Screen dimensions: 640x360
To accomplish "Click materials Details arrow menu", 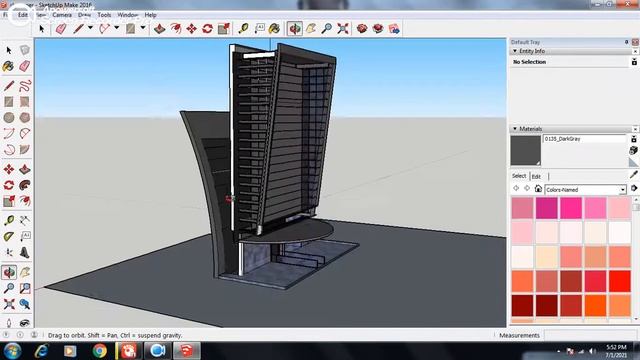I will [x=634, y=189].
